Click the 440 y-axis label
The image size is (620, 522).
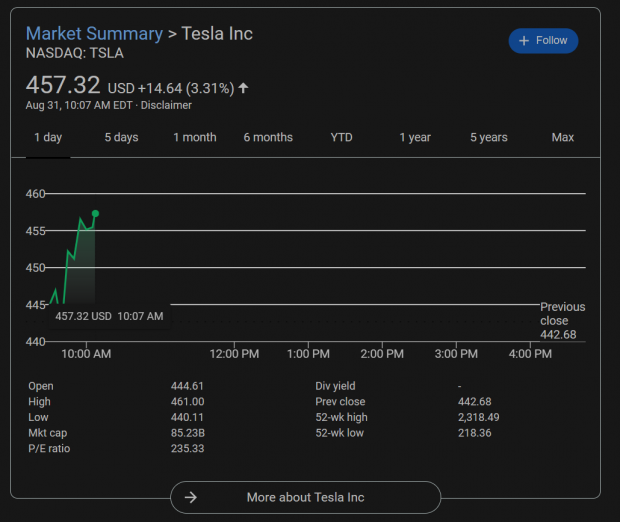tap(36, 342)
